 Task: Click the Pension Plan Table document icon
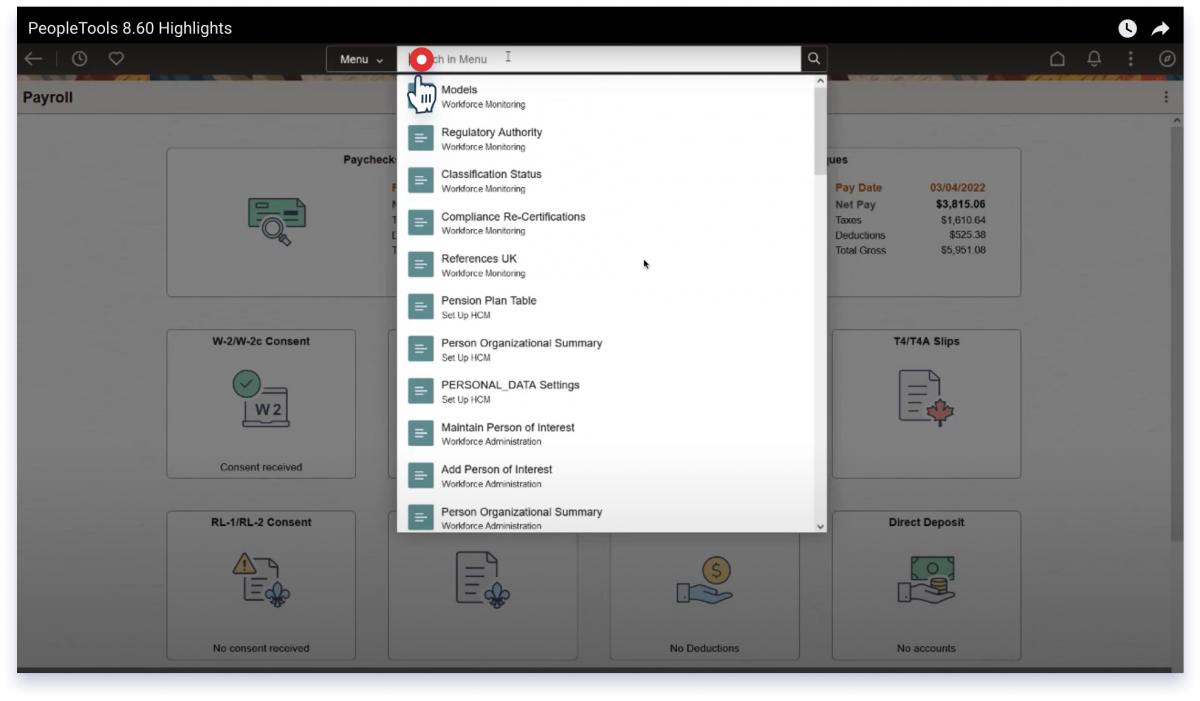point(421,307)
